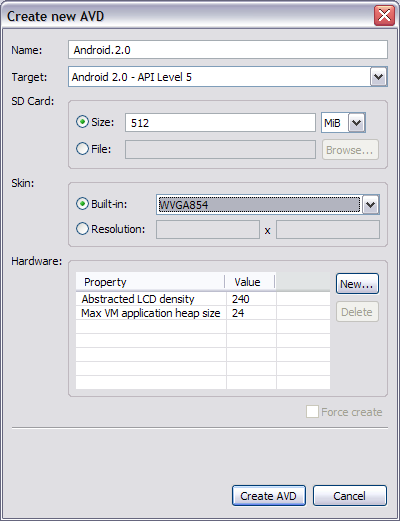
Task: Click the disabled Browse... button
Action: pyautogui.click(x=350, y=150)
